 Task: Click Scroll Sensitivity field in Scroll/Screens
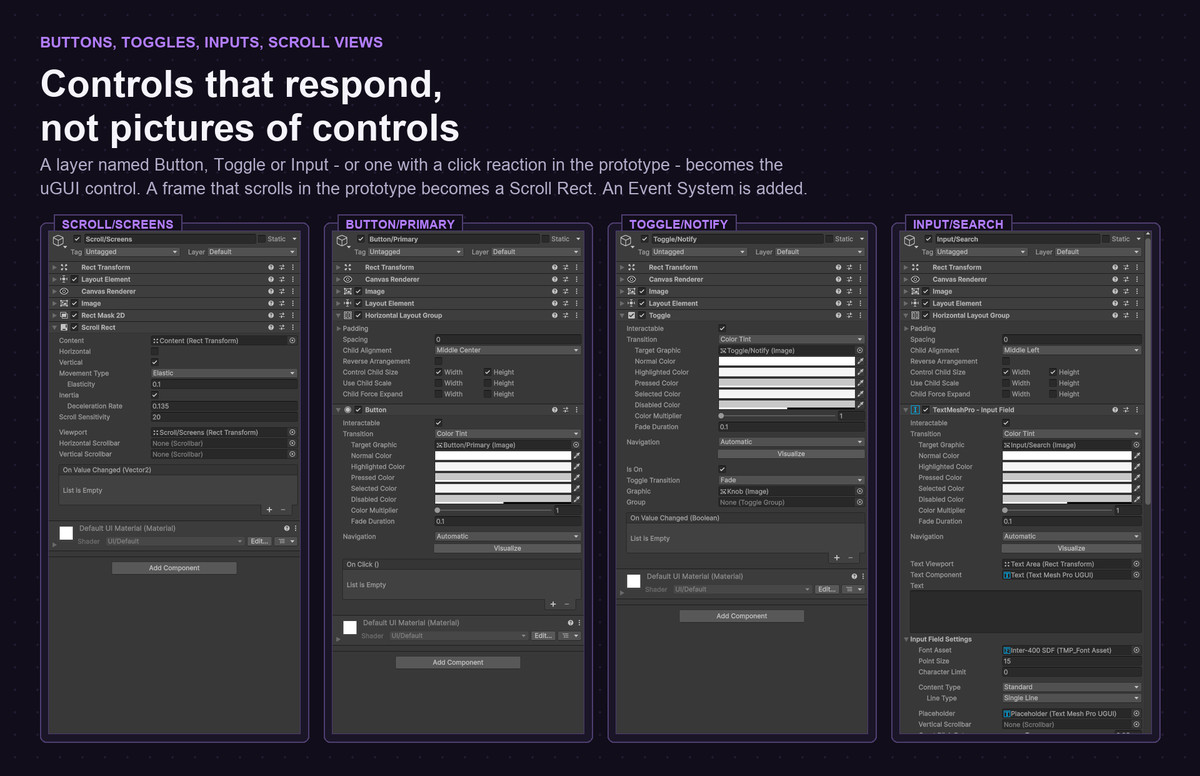[x=224, y=417]
